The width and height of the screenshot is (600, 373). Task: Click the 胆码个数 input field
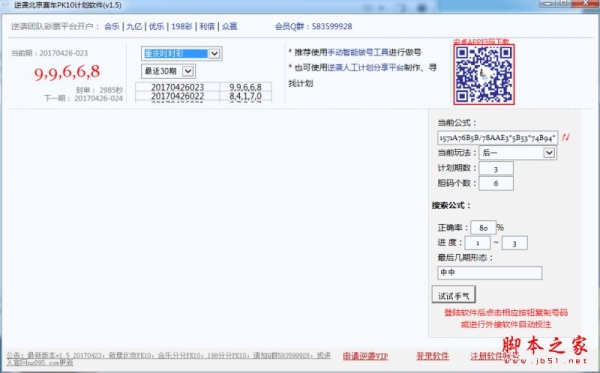(x=496, y=183)
